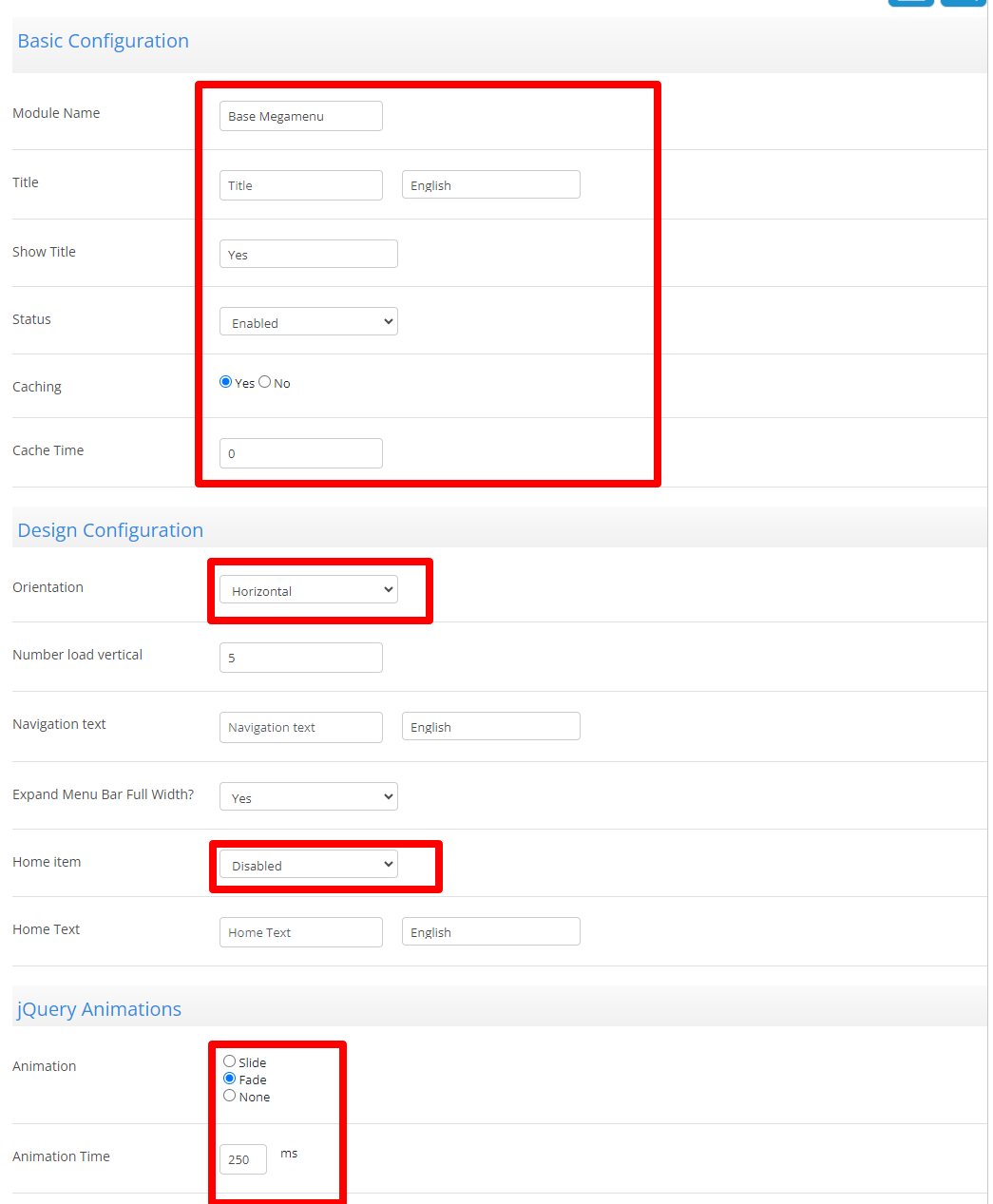Screen dimensions: 993x1204
Task: Focus the Title text field
Action: click(300, 185)
